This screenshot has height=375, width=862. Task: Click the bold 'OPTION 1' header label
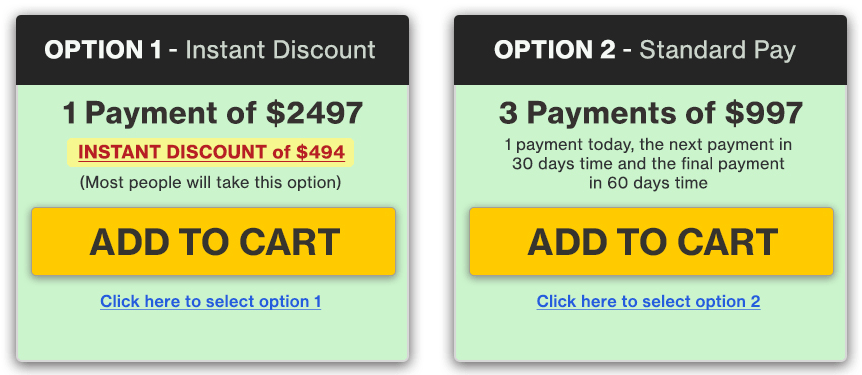103,50
